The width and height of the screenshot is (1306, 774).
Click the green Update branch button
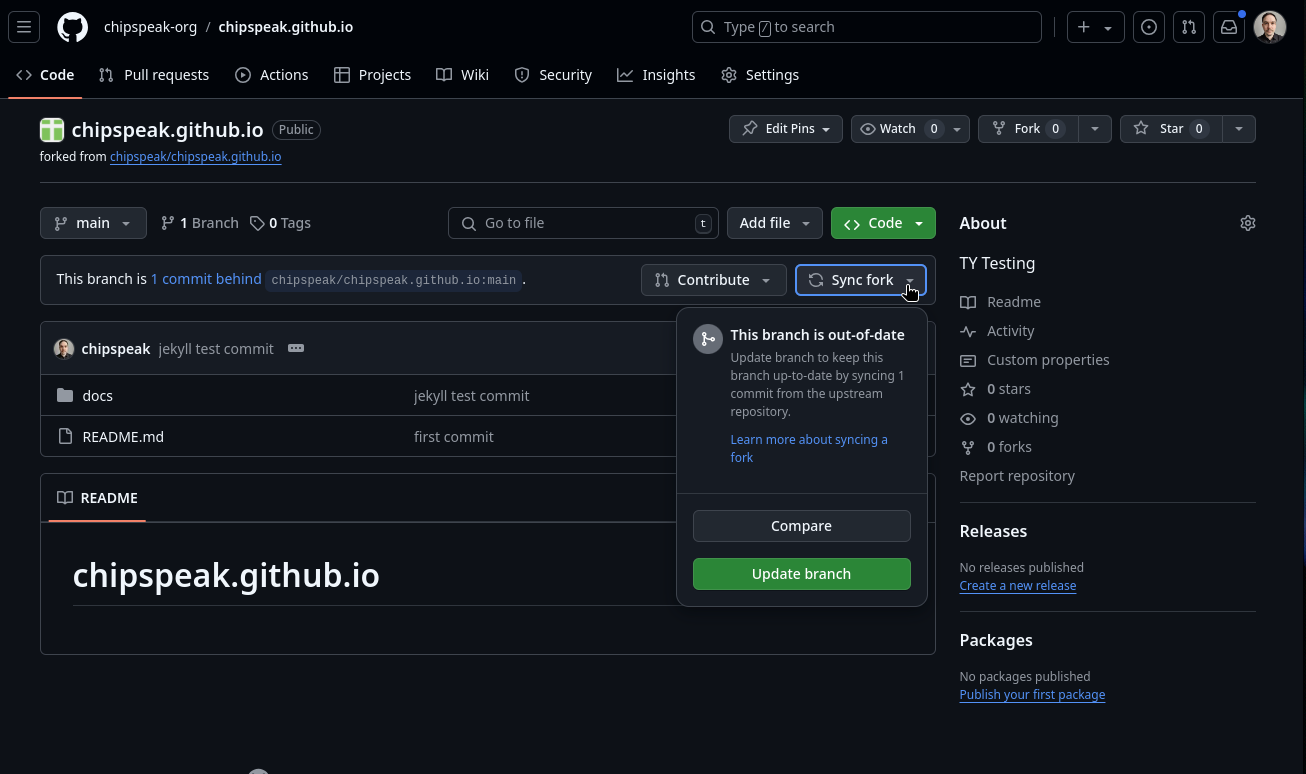pyautogui.click(x=801, y=574)
